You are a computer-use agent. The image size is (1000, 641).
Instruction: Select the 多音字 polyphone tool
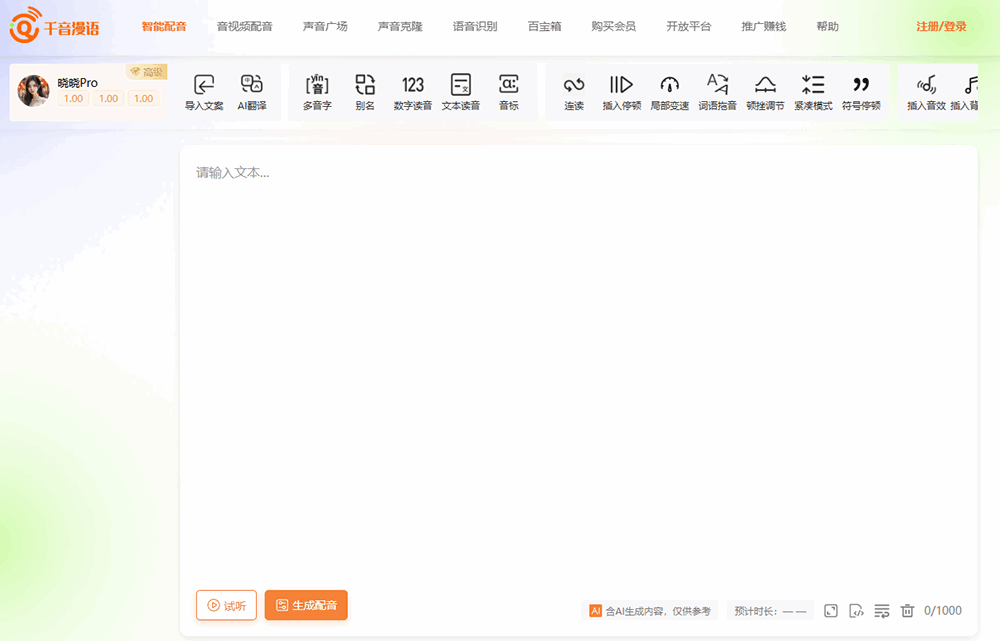[x=317, y=92]
